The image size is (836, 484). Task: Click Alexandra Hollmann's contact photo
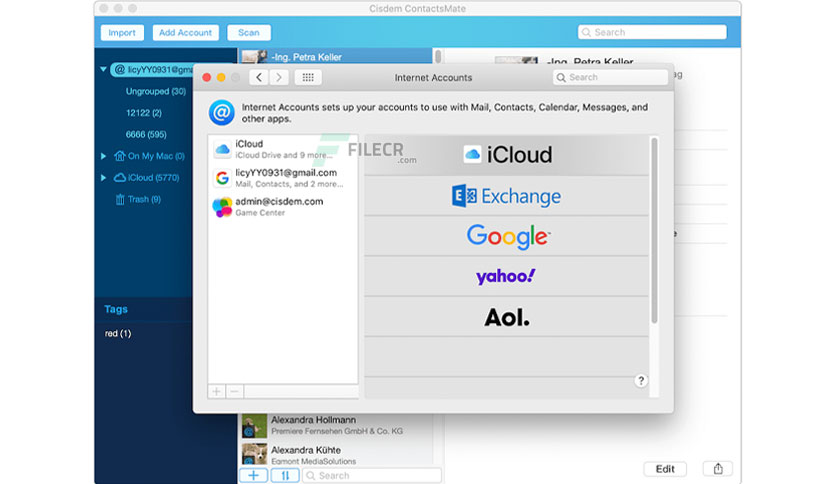pyautogui.click(x=254, y=426)
